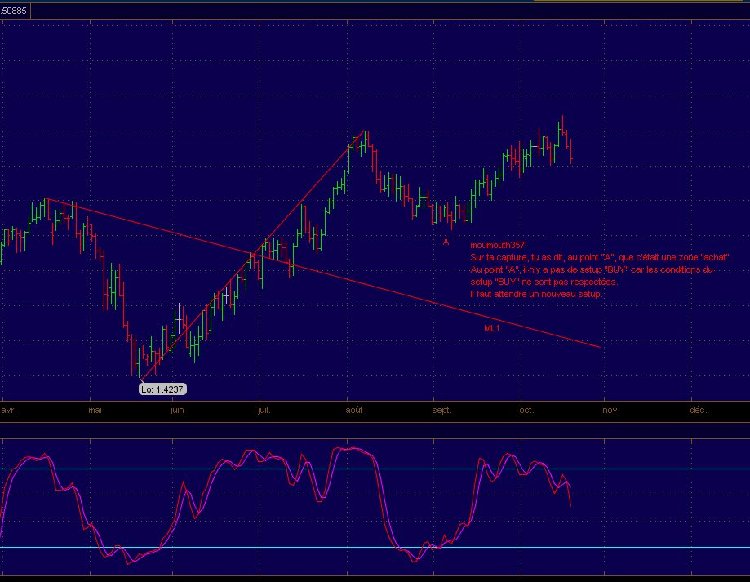Select the light-blue lower level line in oscillator
This screenshot has width=750, height=582.
pyautogui.click(x=375, y=547)
